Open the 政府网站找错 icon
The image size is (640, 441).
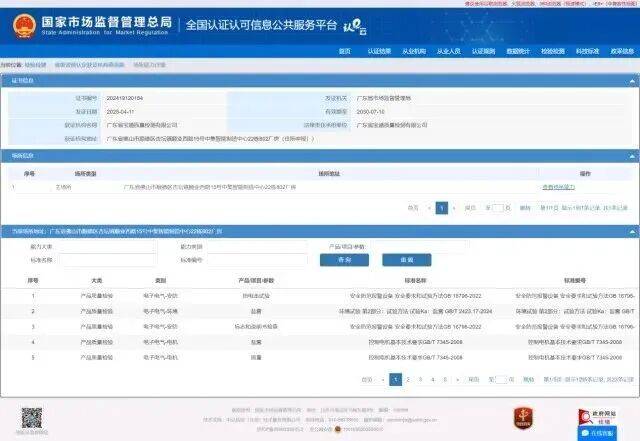(x=597, y=417)
